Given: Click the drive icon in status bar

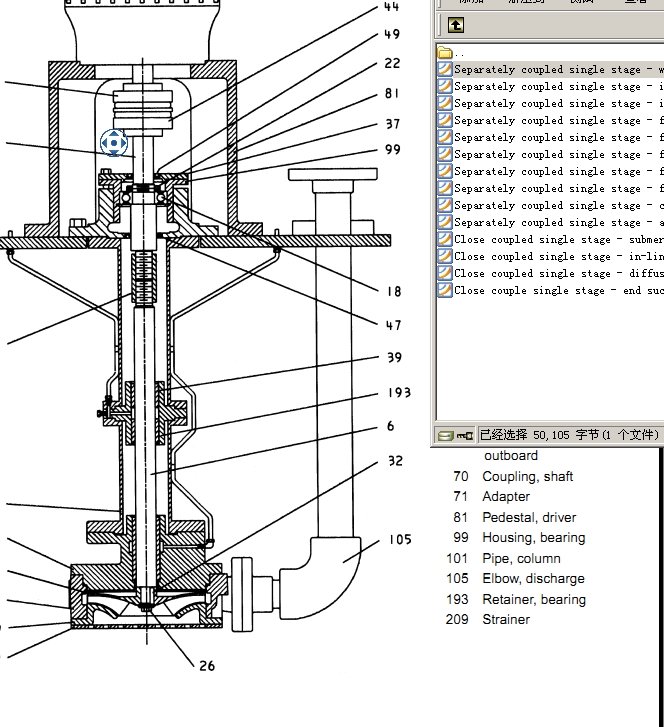Looking at the screenshot, I should [445, 435].
